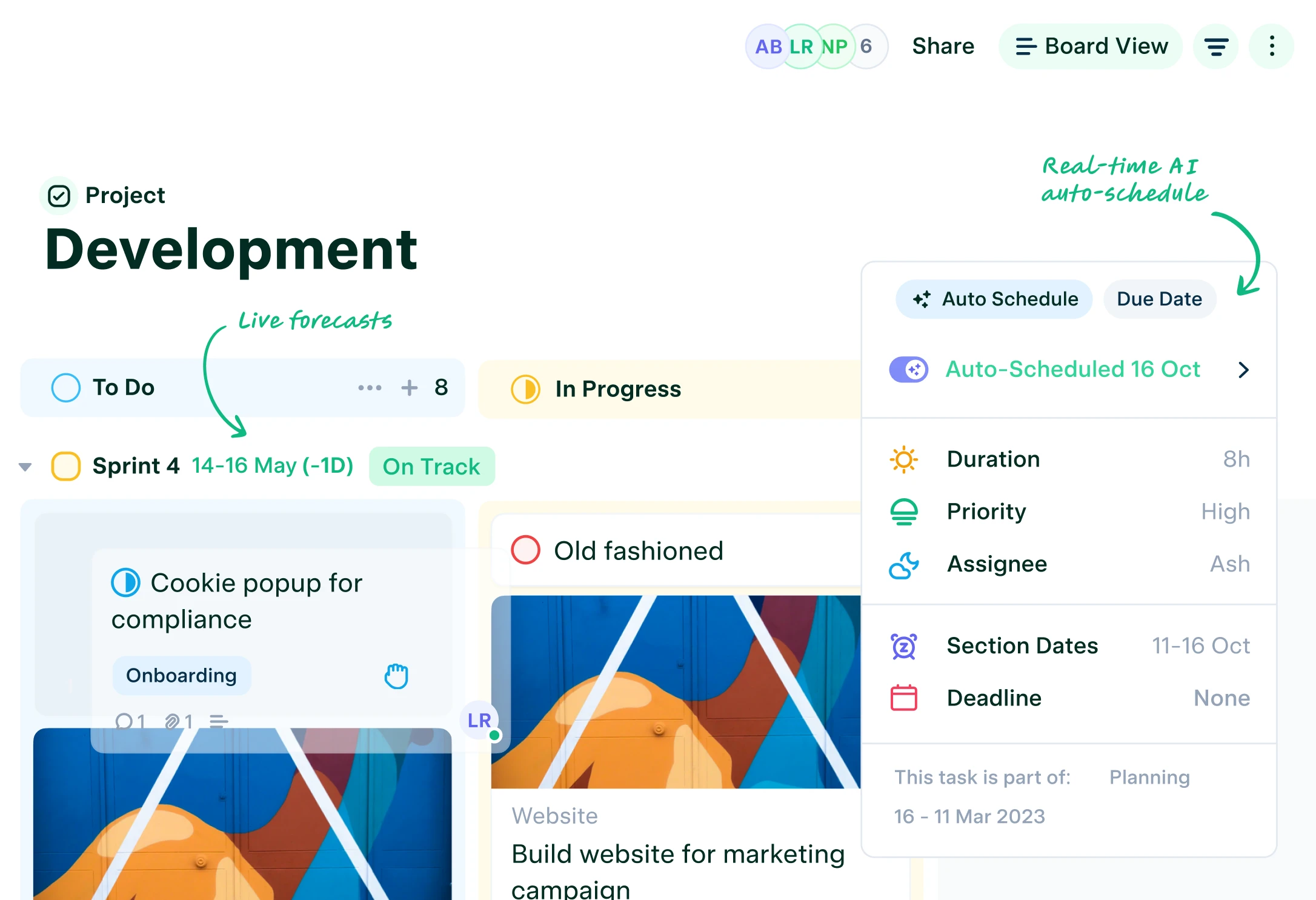Click the avatar group showing 6 members
Viewport: 1316px width, 900px height.
coord(816,46)
